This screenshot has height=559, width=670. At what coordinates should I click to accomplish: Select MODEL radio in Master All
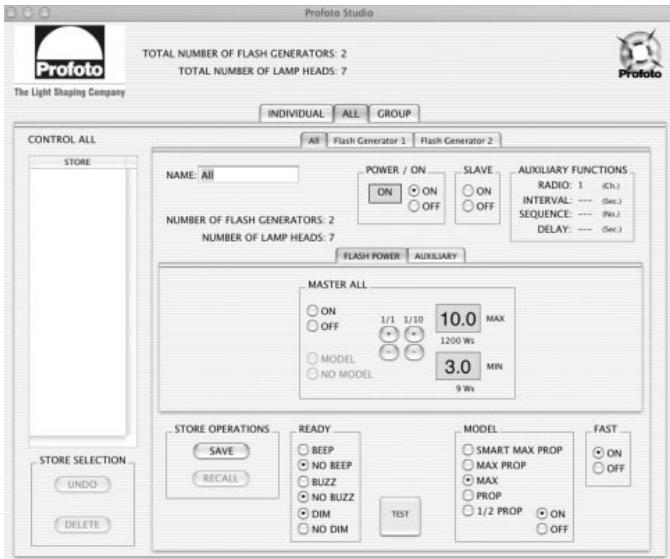tap(313, 359)
